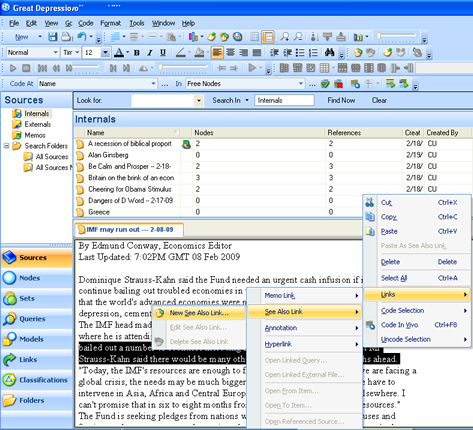Image resolution: width=473 pixels, height=430 pixels.
Task: Click the Models navigation button
Action: (x=37, y=339)
